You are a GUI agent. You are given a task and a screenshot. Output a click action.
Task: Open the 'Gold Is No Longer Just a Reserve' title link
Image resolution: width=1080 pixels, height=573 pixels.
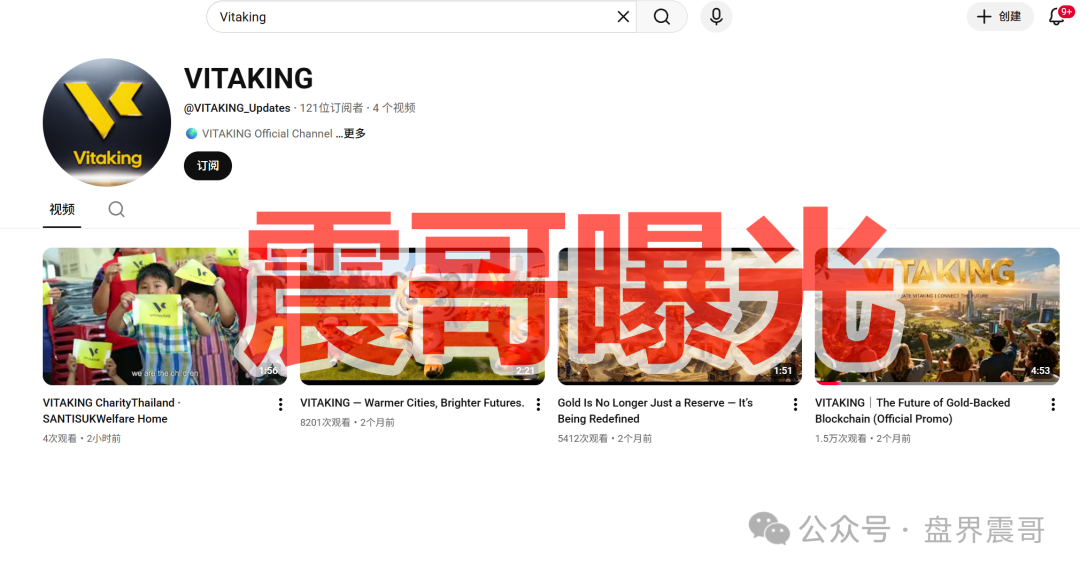click(x=655, y=410)
